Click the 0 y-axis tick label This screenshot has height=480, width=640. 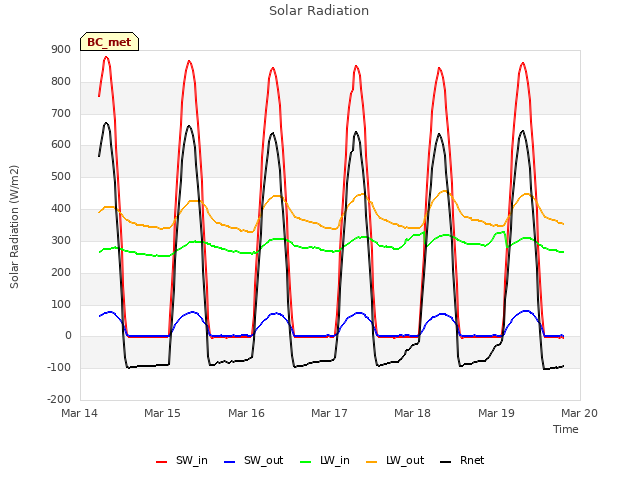pos(68,336)
